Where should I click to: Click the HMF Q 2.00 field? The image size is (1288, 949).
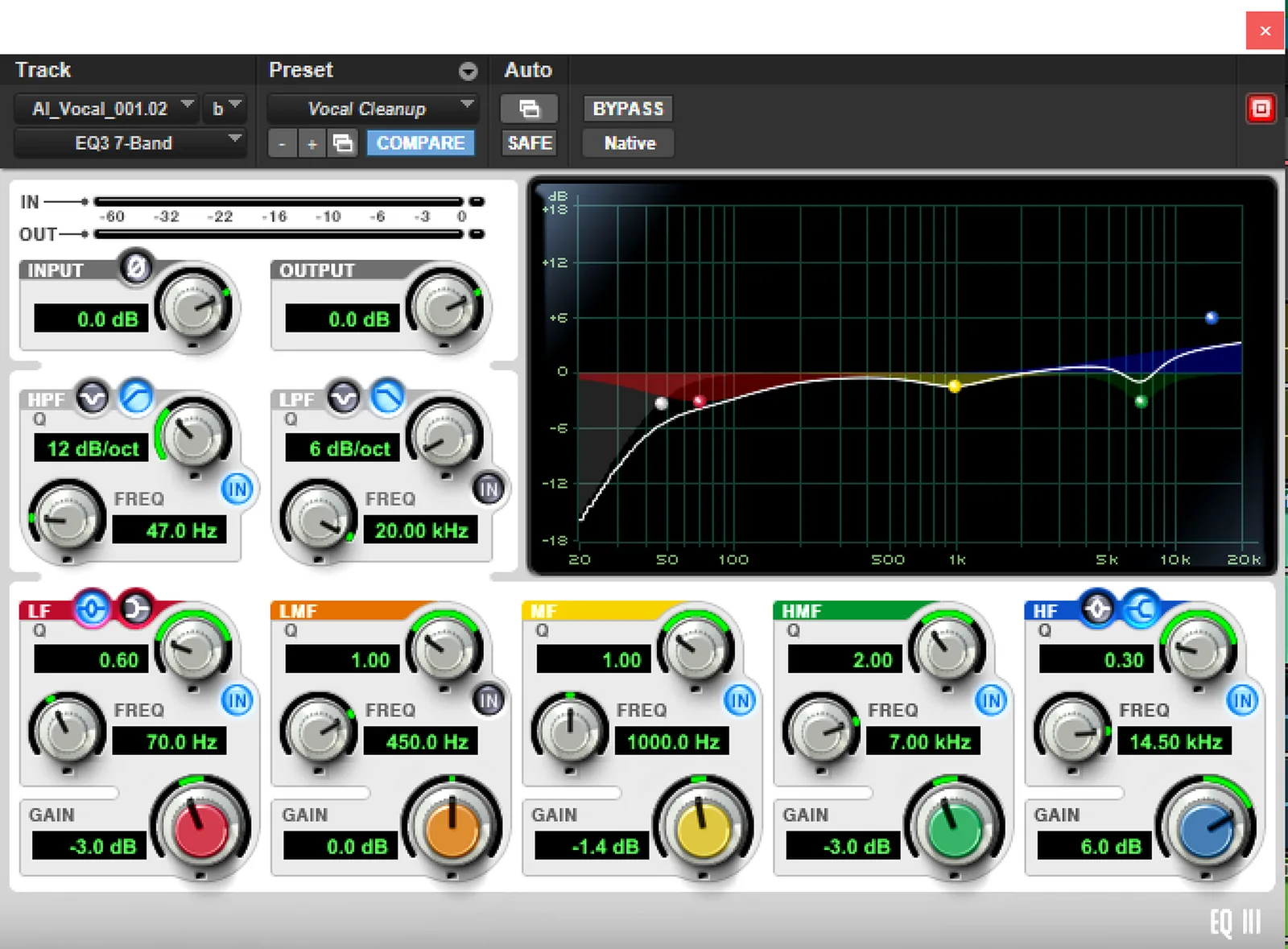(x=844, y=660)
